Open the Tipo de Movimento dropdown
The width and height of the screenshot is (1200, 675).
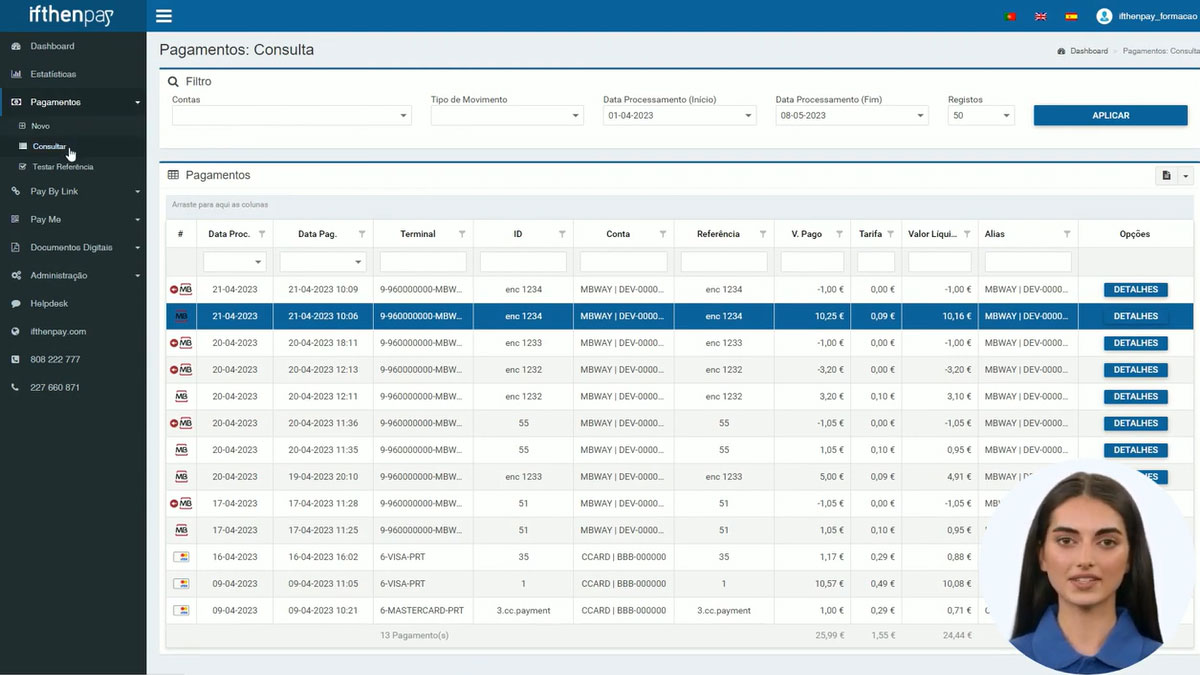(x=507, y=116)
